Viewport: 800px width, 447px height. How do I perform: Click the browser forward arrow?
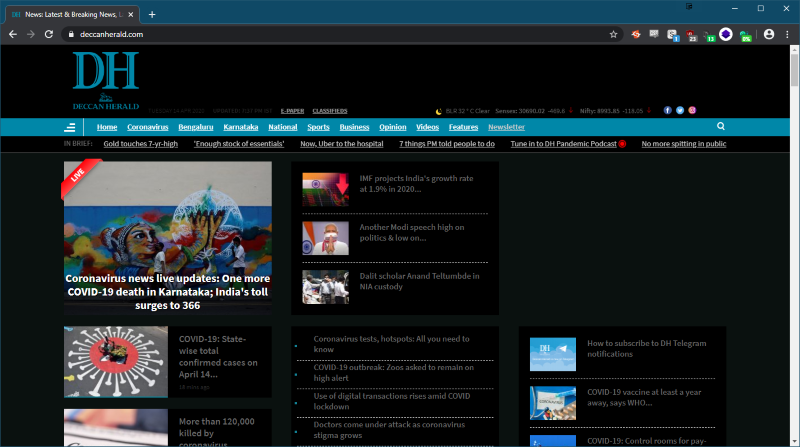31,34
